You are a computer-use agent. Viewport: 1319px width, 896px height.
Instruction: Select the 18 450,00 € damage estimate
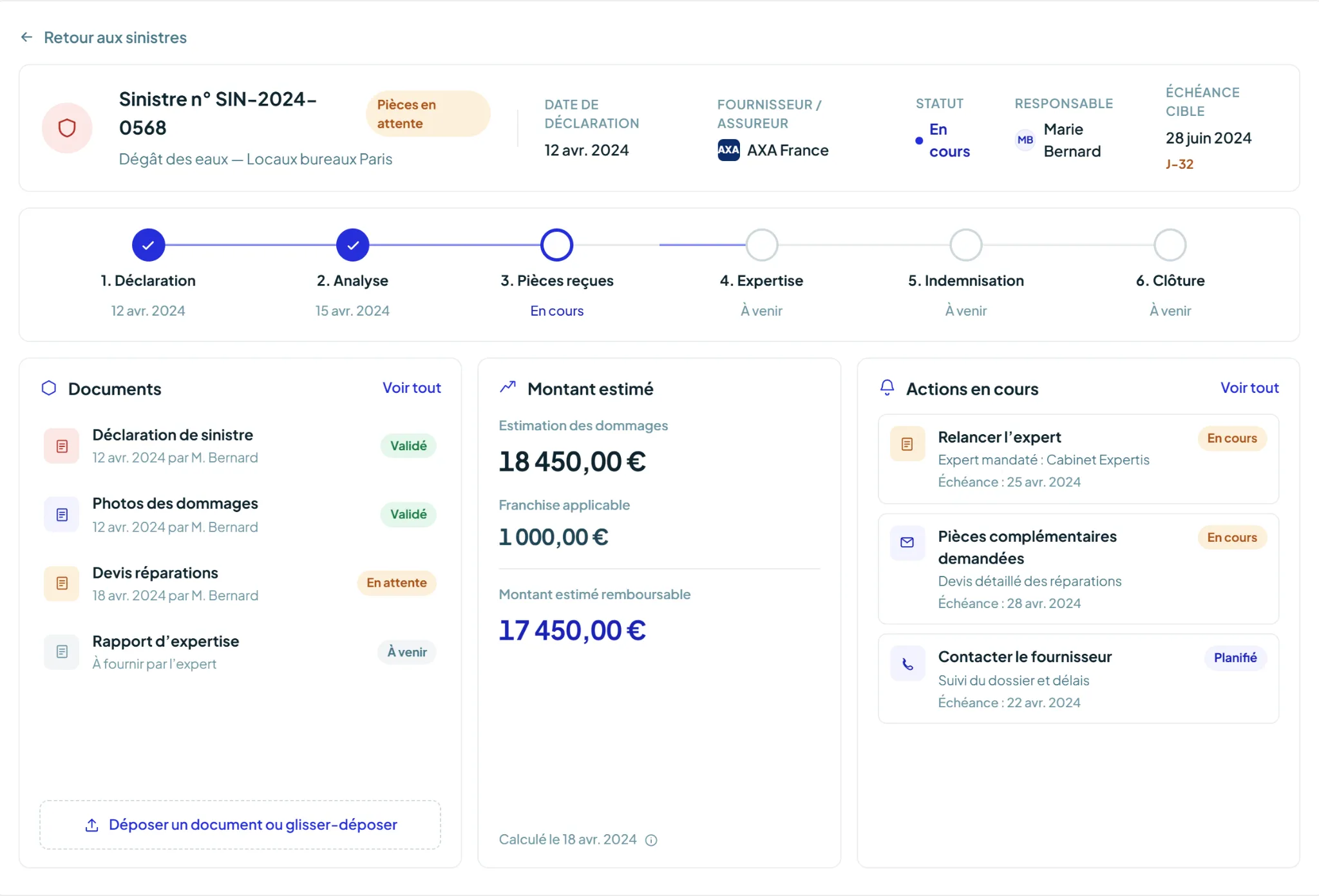click(x=572, y=461)
